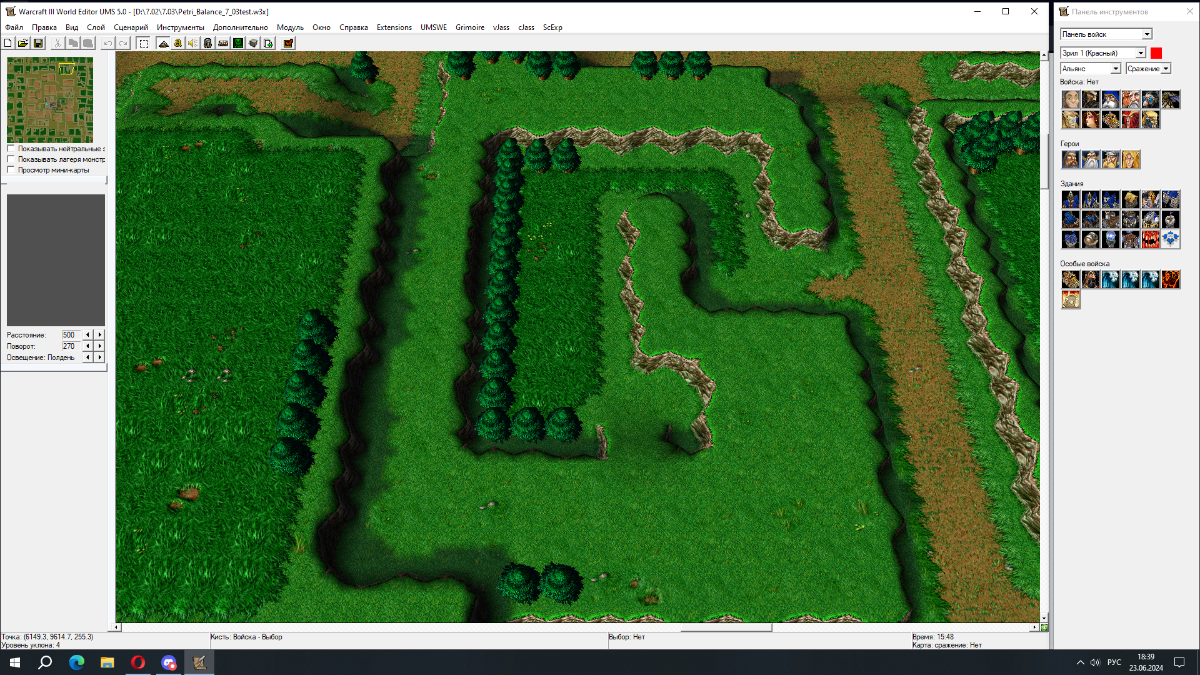Create a new map with toolbar icon
This screenshot has width=1200, height=675.
(8, 43)
